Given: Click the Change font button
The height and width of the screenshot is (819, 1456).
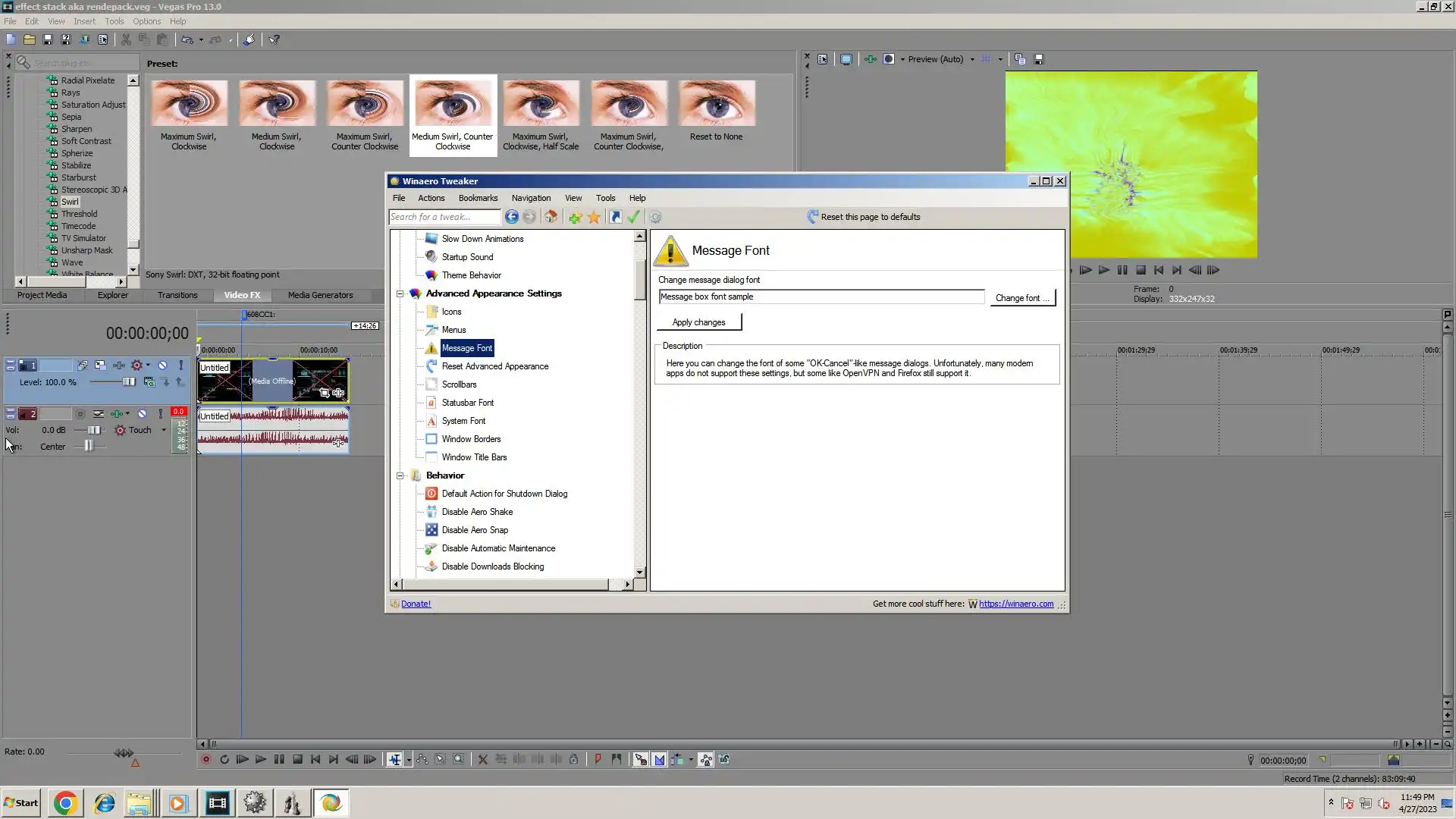Looking at the screenshot, I should (1021, 298).
